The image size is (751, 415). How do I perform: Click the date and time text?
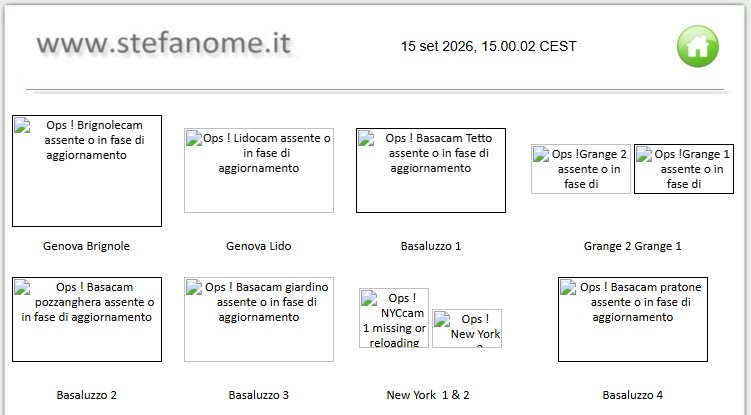(489, 46)
